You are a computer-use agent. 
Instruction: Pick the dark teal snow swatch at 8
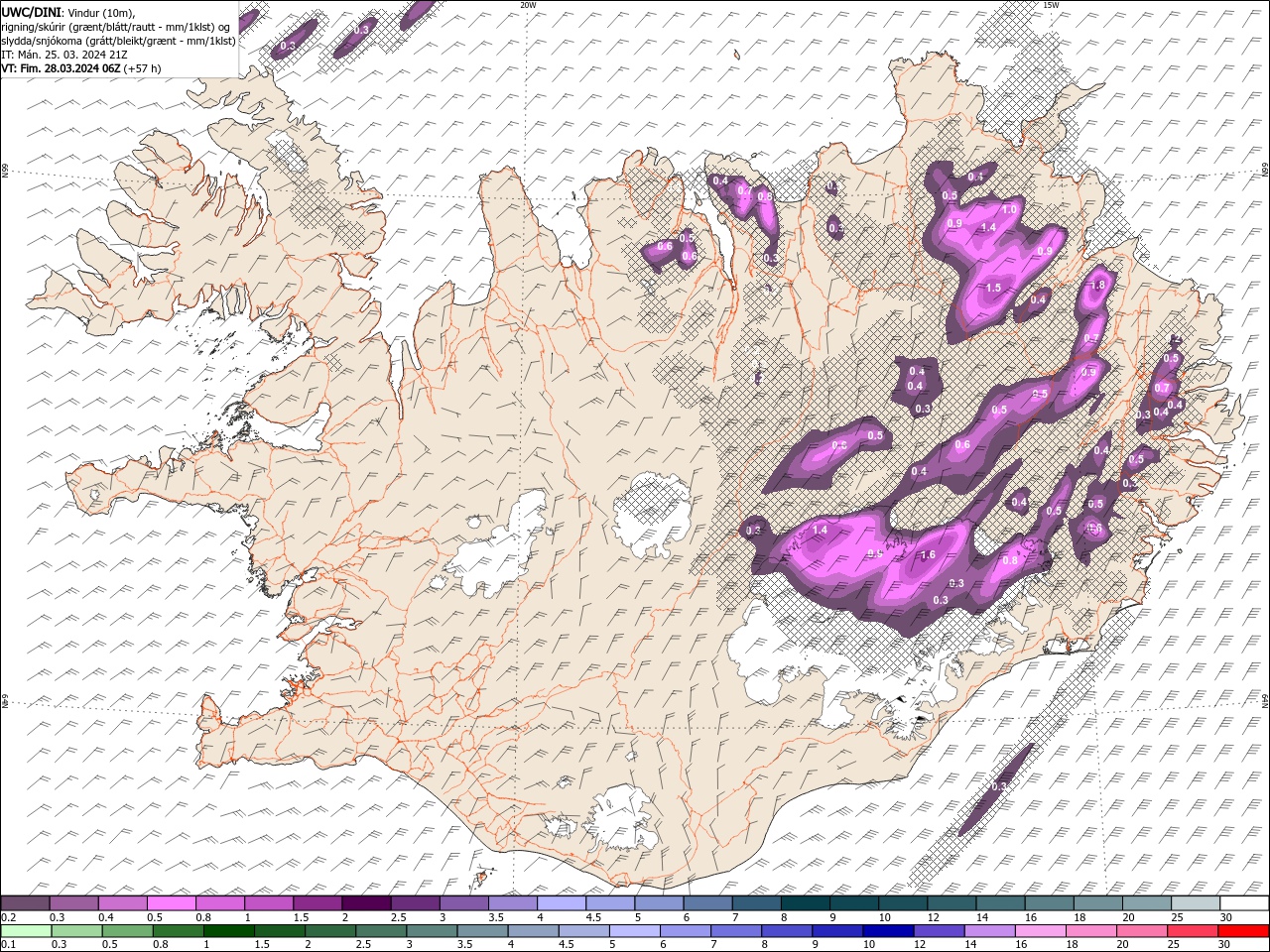[x=805, y=903]
